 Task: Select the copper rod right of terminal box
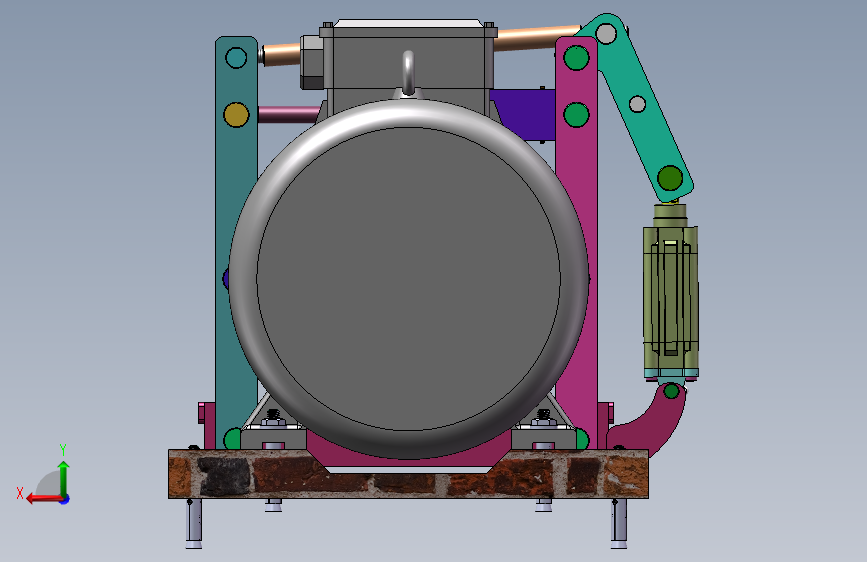pos(536,38)
